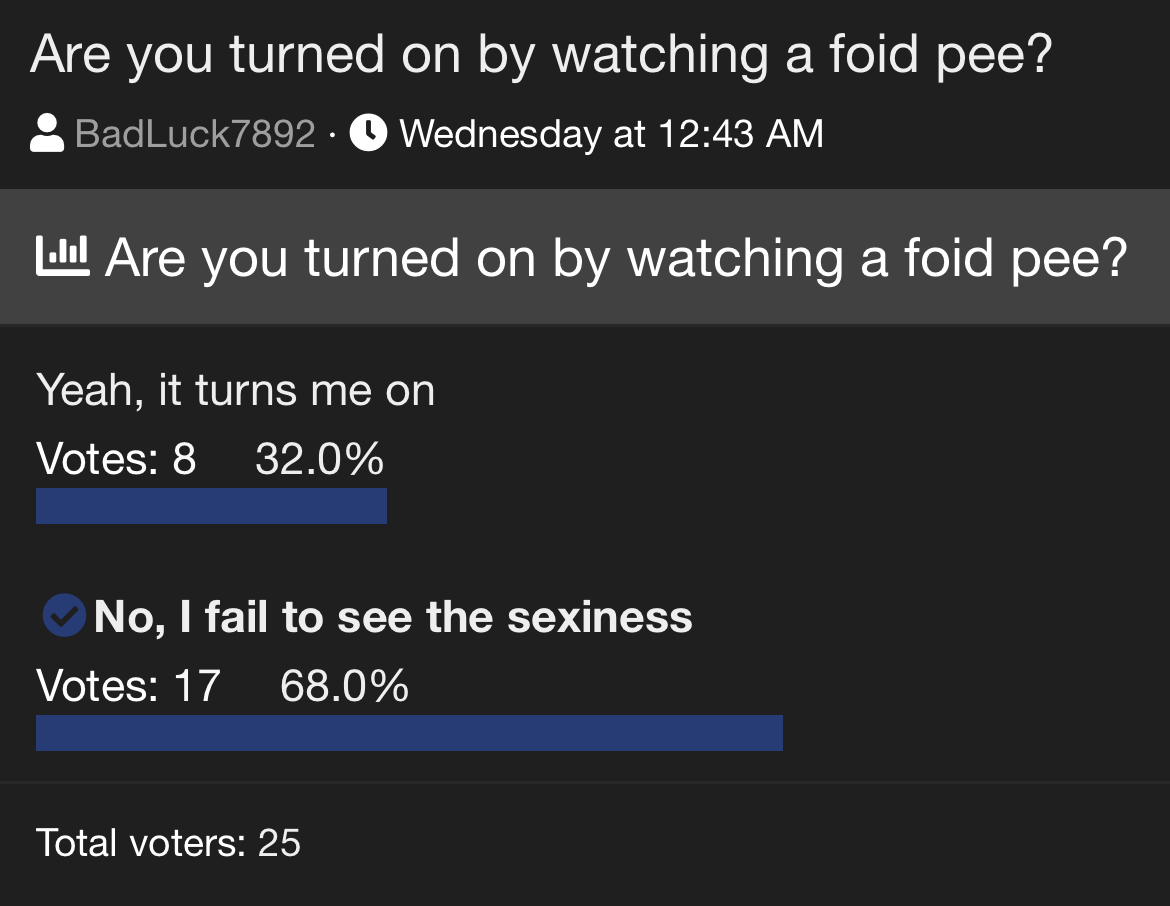Click the shorter 32% blue result bar
The image size is (1170, 906).
(211, 506)
